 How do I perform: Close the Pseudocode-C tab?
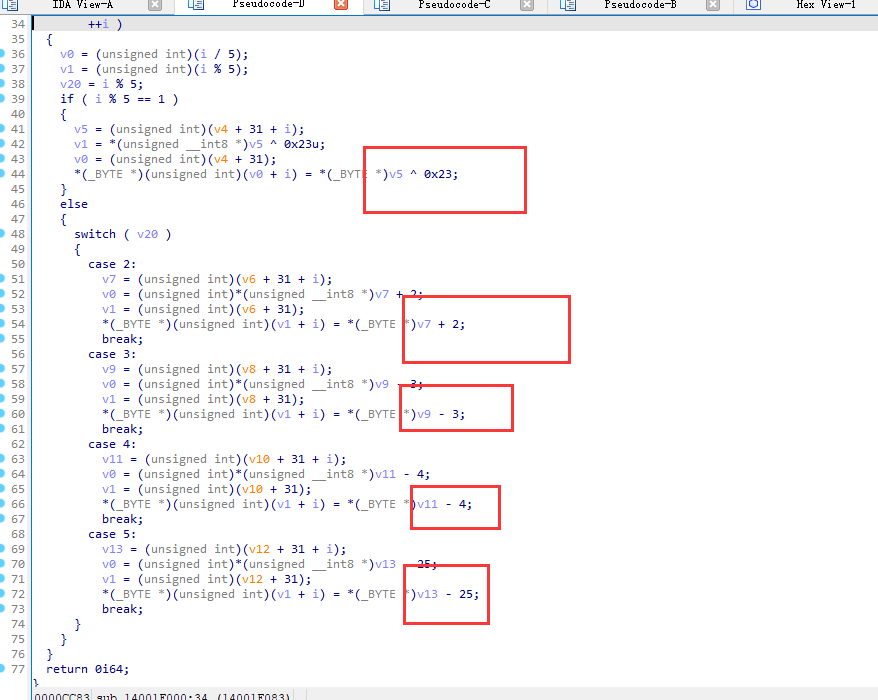[527, 6]
